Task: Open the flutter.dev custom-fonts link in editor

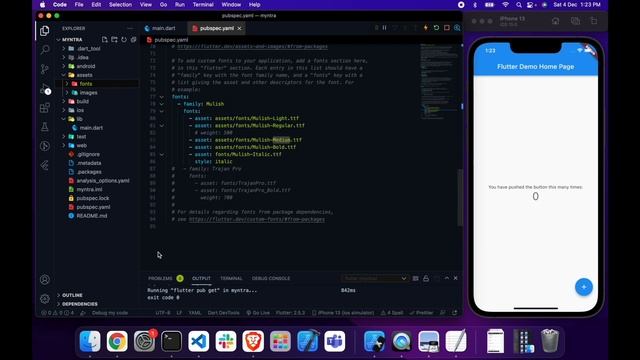Action: 257,220
